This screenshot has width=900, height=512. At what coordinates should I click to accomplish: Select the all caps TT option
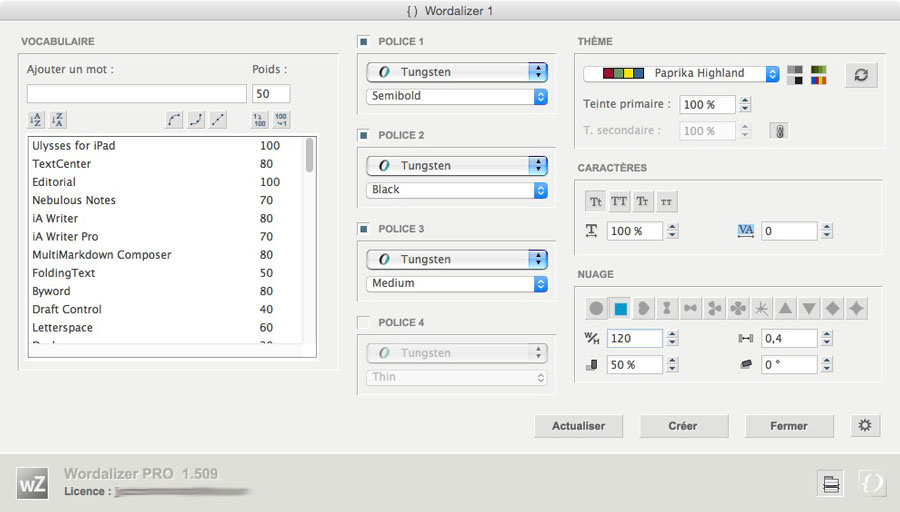pyautogui.click(x=619, y=201)
